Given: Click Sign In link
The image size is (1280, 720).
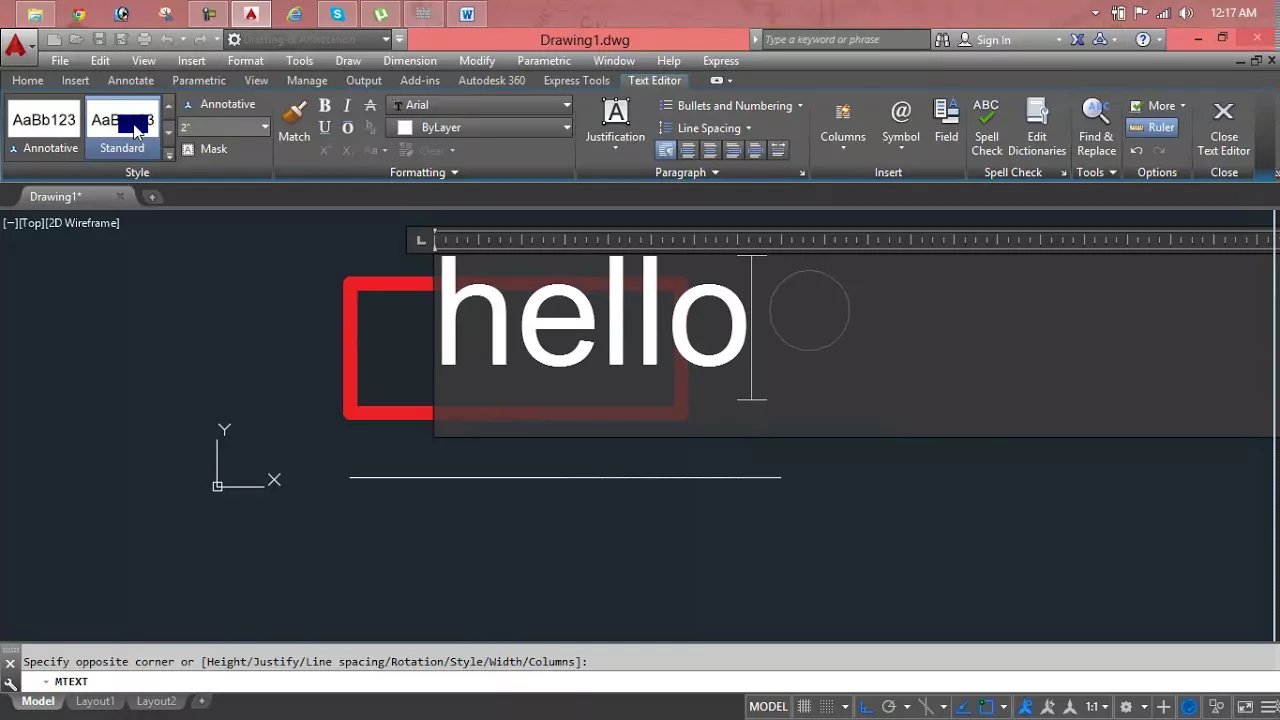Looking at the screenshot, I should point(993,39).
